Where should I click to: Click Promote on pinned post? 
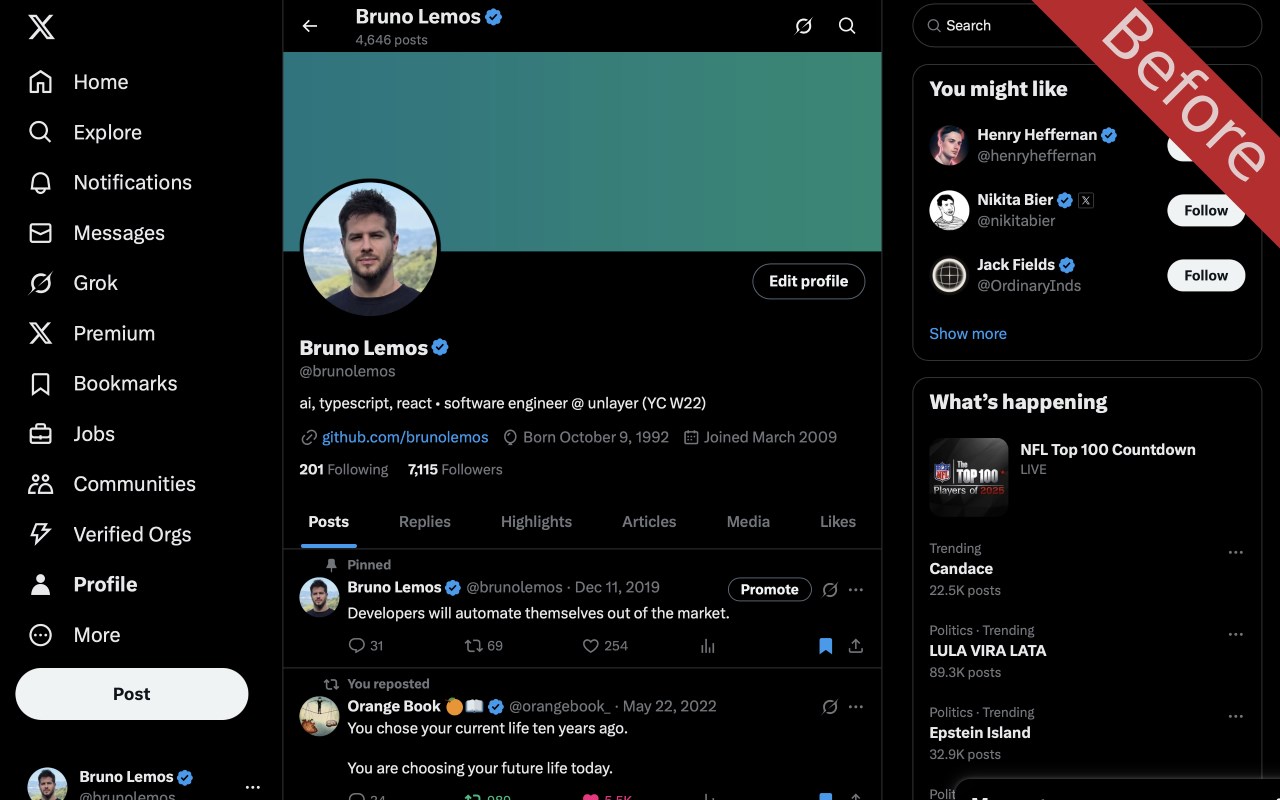(769, 590)
